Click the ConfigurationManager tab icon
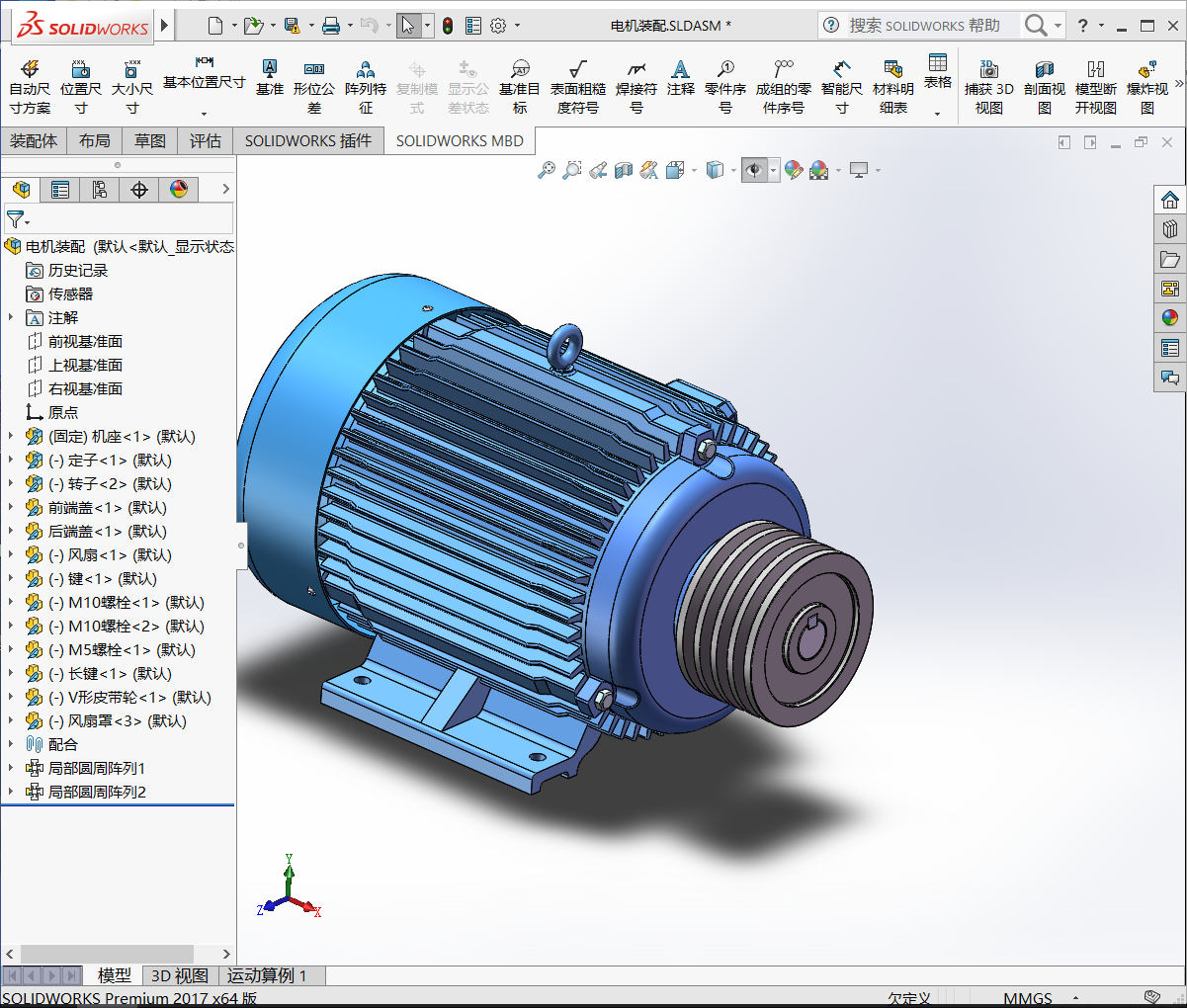The width and height of the screenshot is (1187, 1008). click(x=100, y=189)
